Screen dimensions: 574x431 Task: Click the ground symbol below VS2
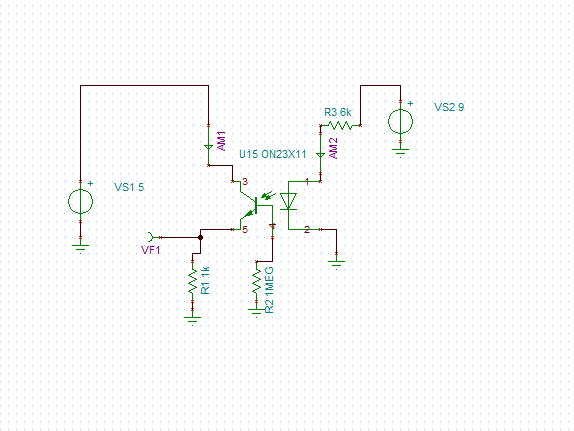coord(400,153)
